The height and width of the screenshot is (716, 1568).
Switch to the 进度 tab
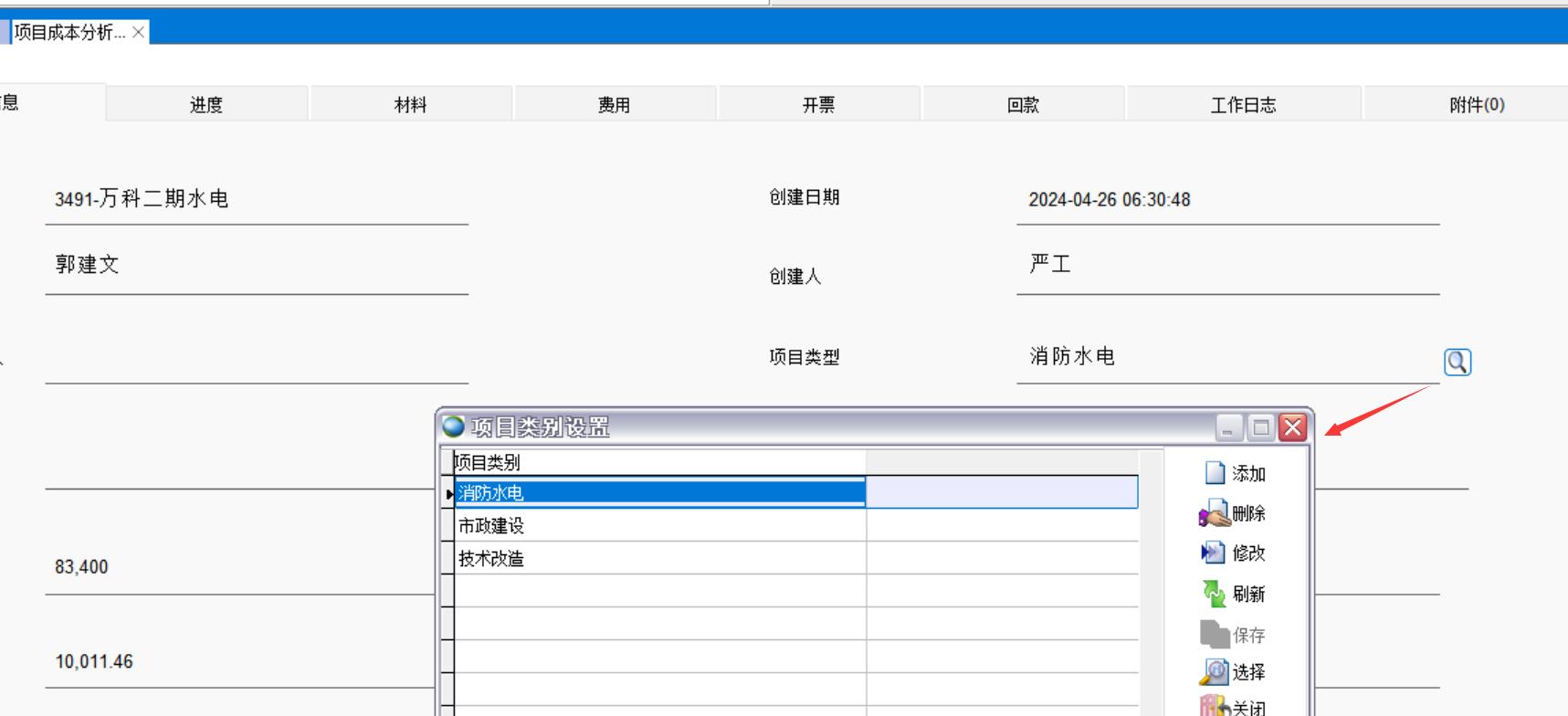pyautogui.click(x=206, y=105)
